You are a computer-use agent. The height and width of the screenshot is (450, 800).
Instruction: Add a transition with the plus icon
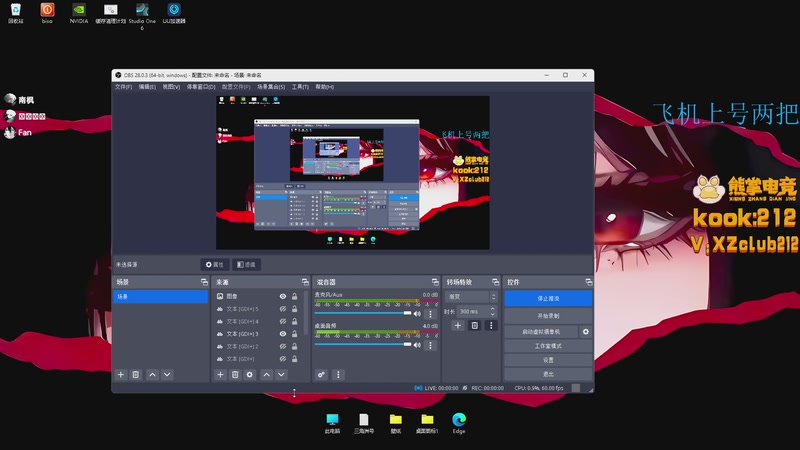pyautogui.click(x=458, y=325)
